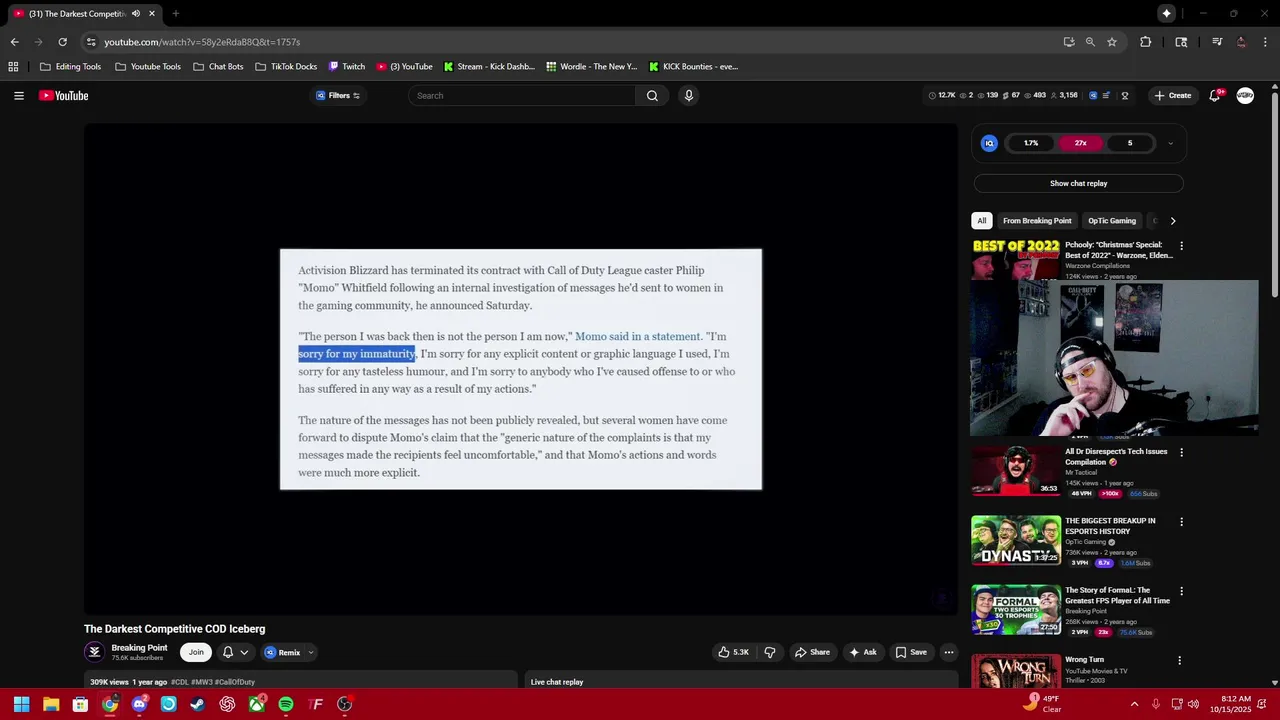This screenshot has width=1280, height=720.
Task: Open Youtube Tools bookmark folder
Action: pyautogui.click(x=147, y=67)
